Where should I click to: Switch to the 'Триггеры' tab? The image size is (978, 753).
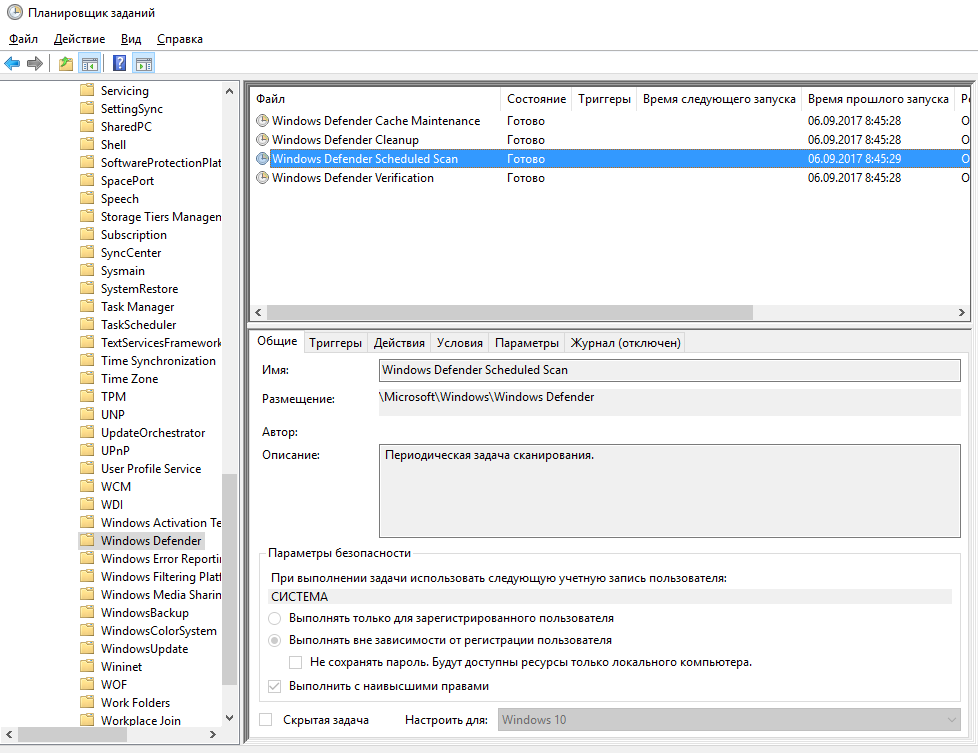point(335,343)
